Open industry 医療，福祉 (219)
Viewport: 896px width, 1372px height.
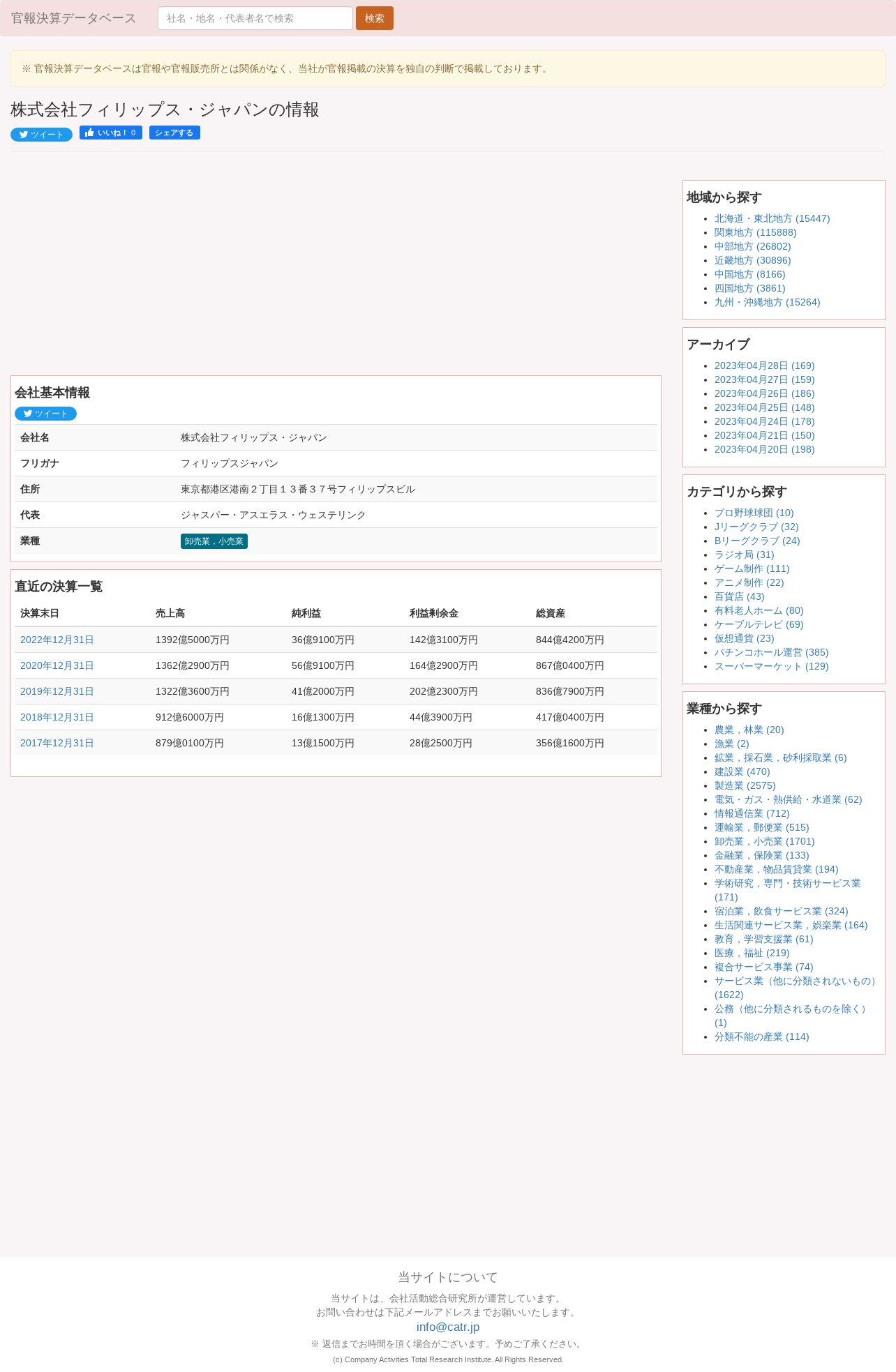click(752, 953)
